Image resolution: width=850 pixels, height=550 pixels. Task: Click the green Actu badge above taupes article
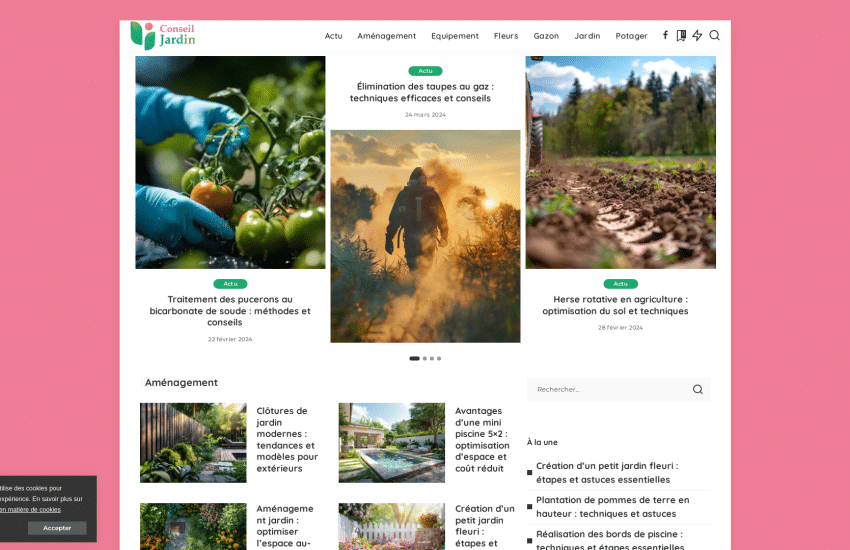coord(425,71)
